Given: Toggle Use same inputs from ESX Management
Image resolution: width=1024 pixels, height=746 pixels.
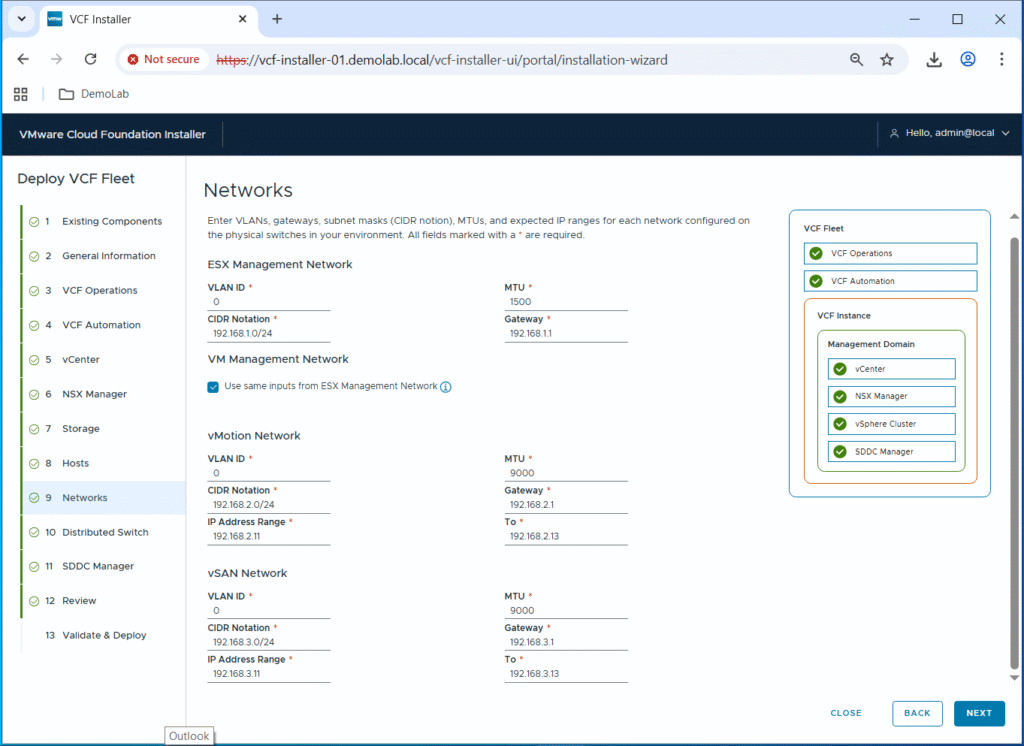Looking at the screenshot, I should pos(213,387).
